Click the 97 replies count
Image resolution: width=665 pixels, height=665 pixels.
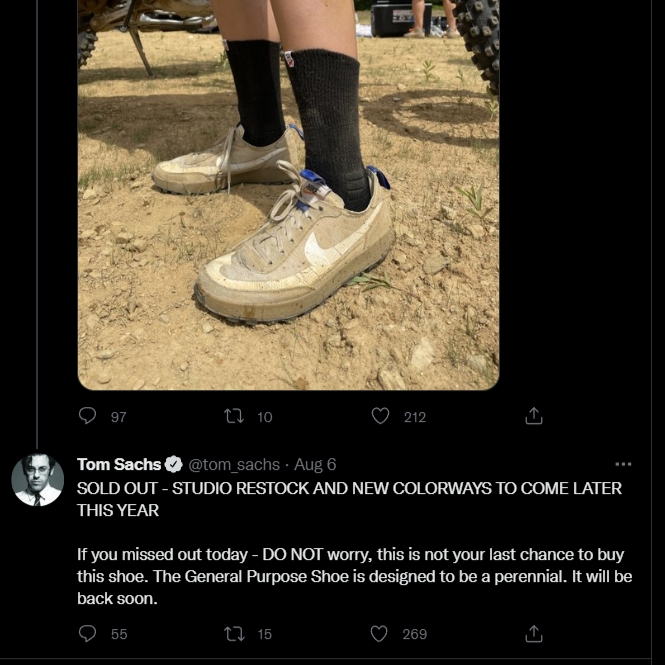[x=119, y=417]
